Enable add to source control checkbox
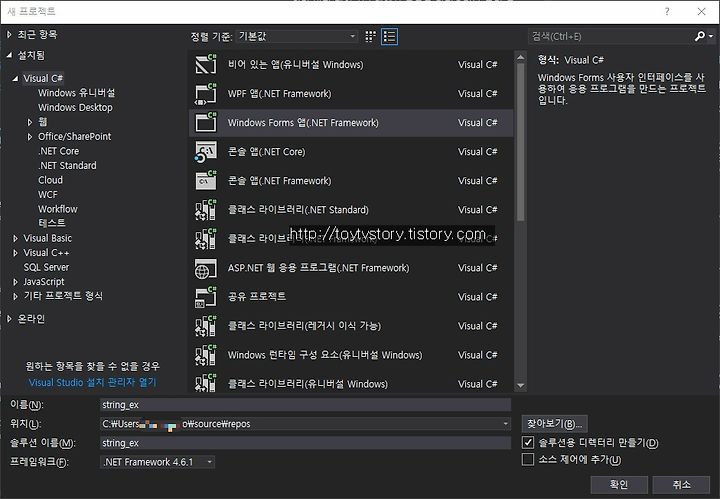 tap(528, 460)
